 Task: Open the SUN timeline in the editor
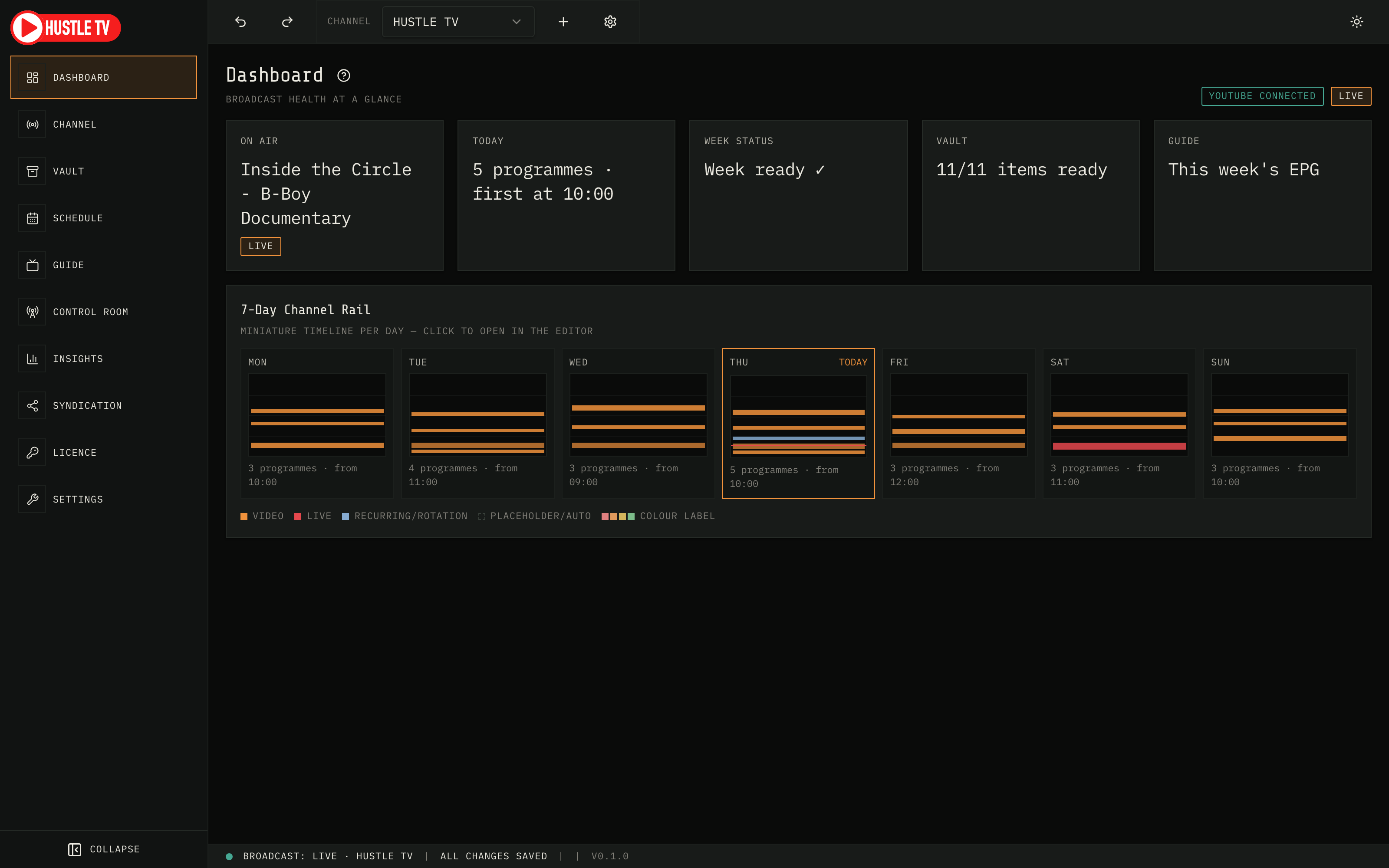(1279, 424)
